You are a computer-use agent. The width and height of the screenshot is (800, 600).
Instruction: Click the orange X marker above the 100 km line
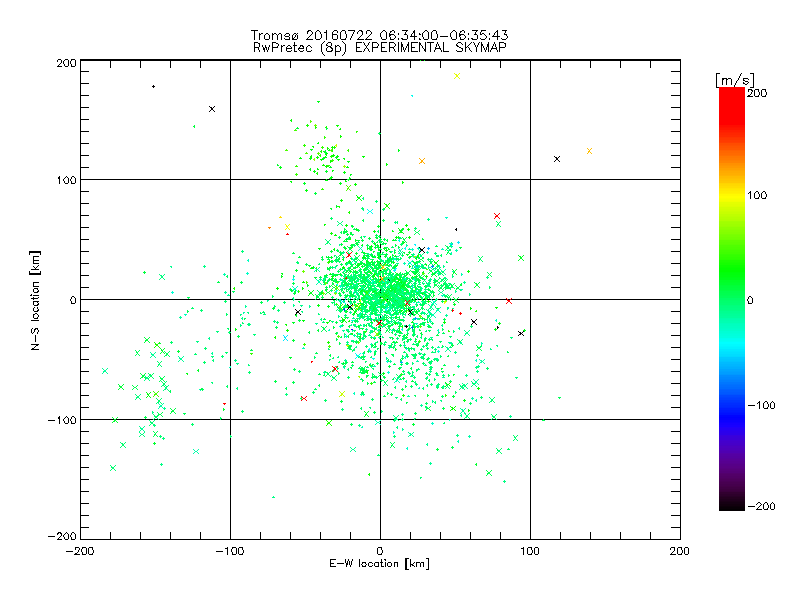(x=422, y=161)
